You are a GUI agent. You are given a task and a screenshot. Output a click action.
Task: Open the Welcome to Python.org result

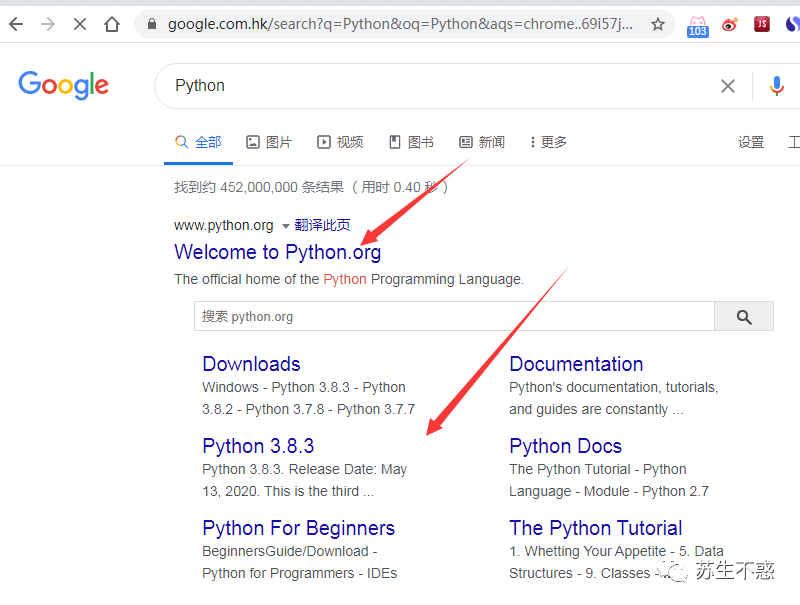point(278,253)
